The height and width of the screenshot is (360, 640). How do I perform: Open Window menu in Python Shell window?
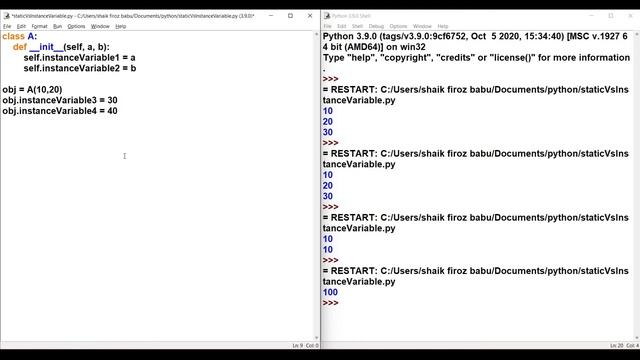click(x=422, y=26)
